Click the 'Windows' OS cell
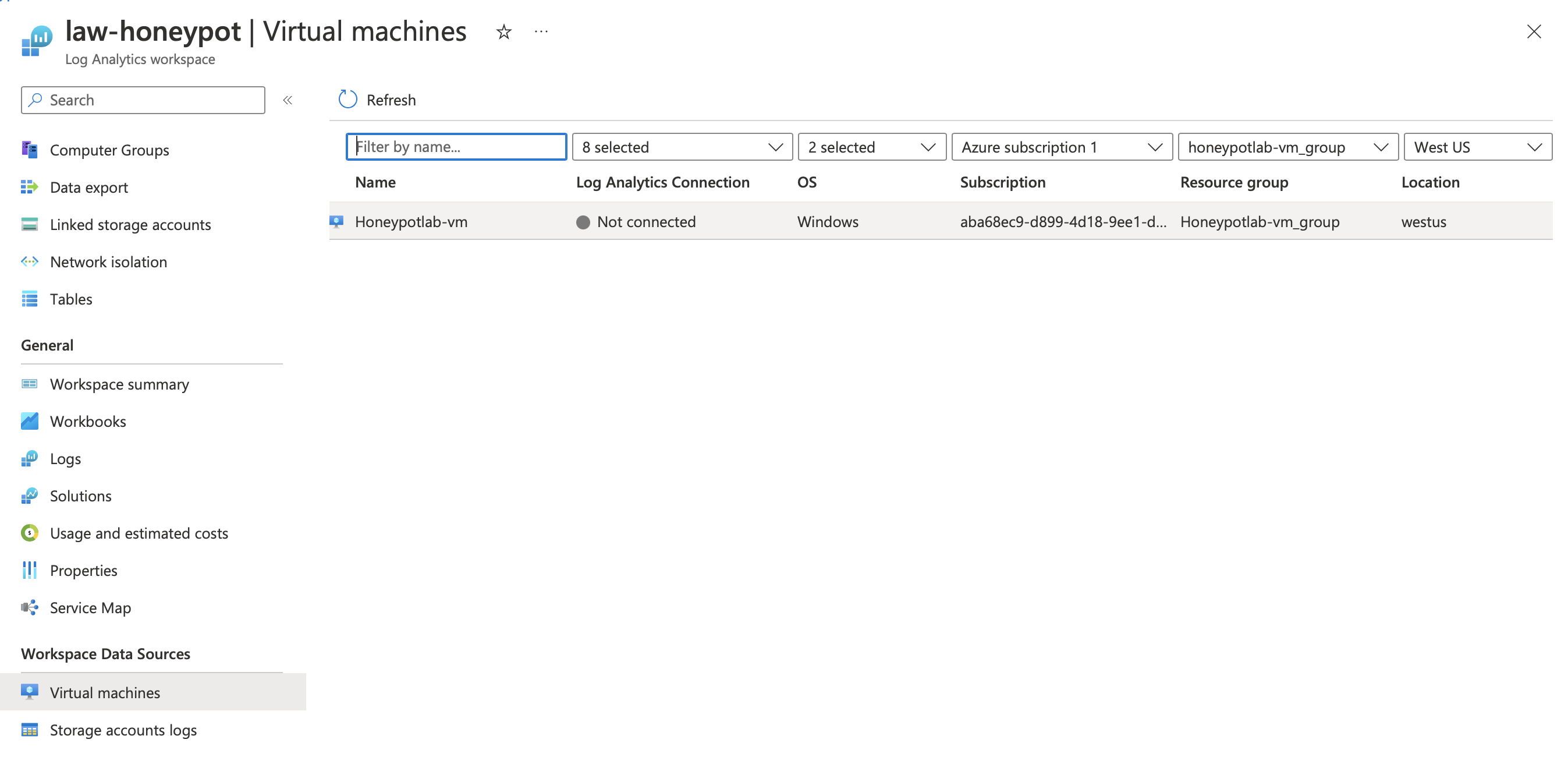The image size is (1568, 757). click(x=827, y=222)
